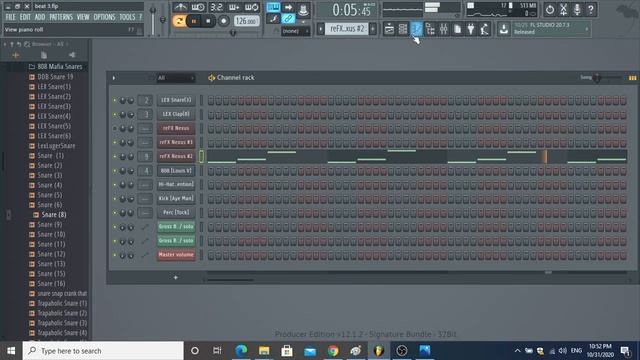The width and height of the screenshot is (640, 360).
Task: Unmute the reFX Nexus channel LED
Action: pos(115,129)
